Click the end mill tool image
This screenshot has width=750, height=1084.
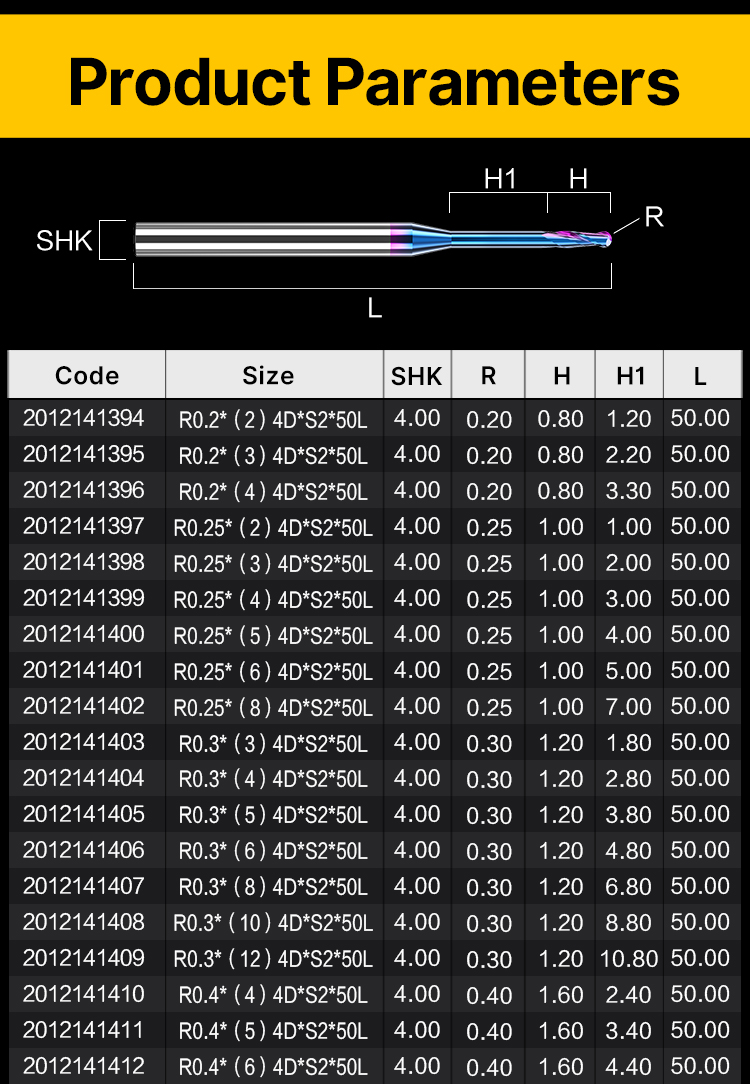[x=372, y=239]
